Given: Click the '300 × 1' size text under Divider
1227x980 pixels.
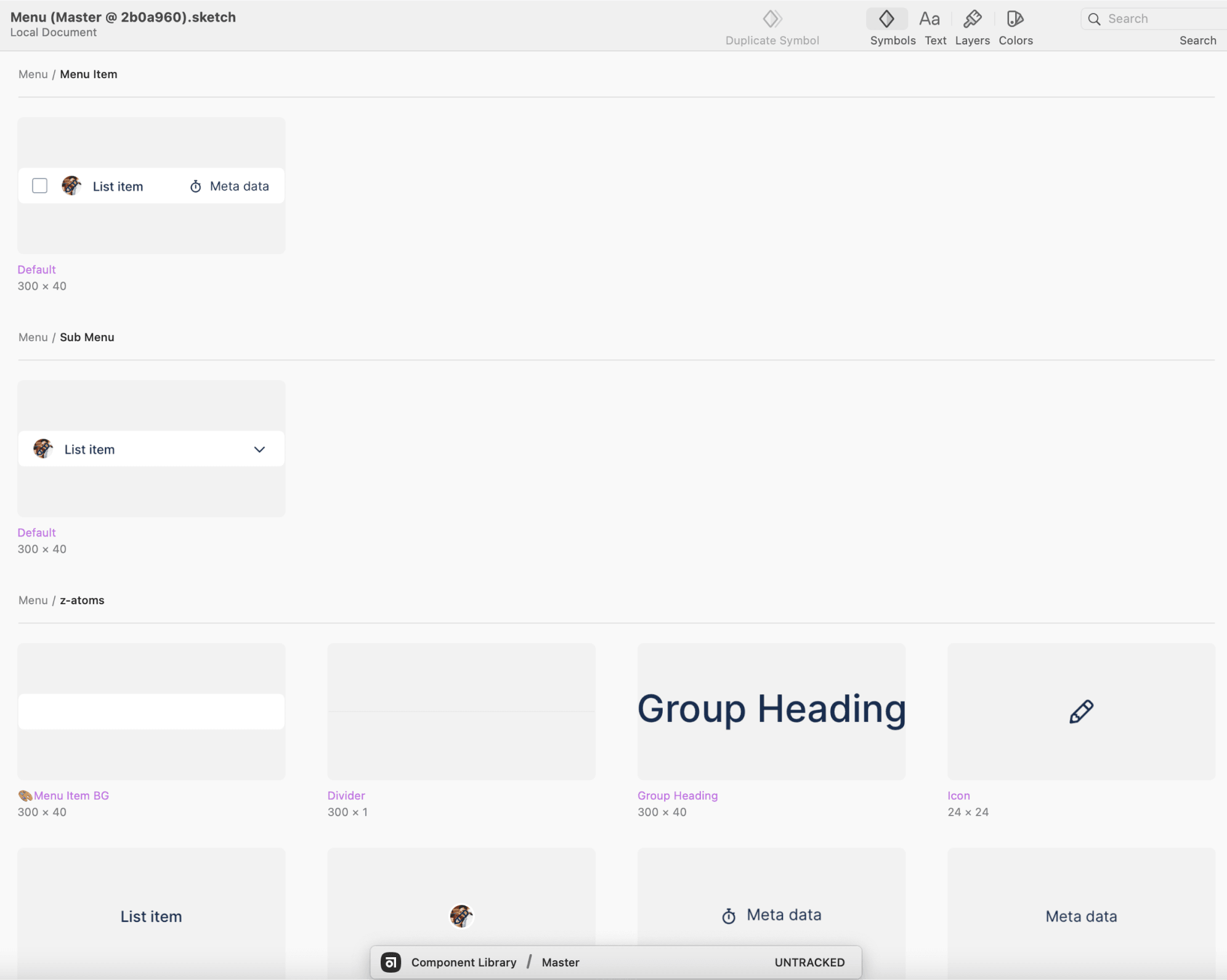Looking at the screenshot, I should [347, 812].
